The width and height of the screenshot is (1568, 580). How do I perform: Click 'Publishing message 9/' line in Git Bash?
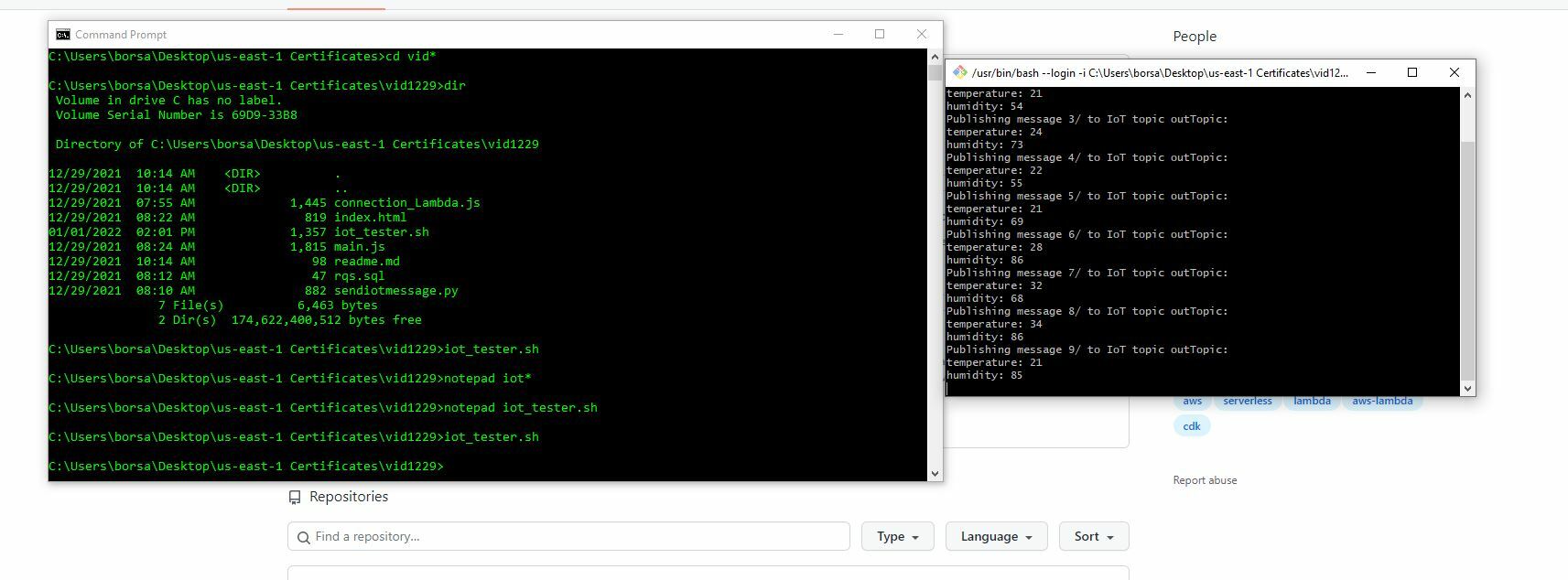click(1087, 349)
